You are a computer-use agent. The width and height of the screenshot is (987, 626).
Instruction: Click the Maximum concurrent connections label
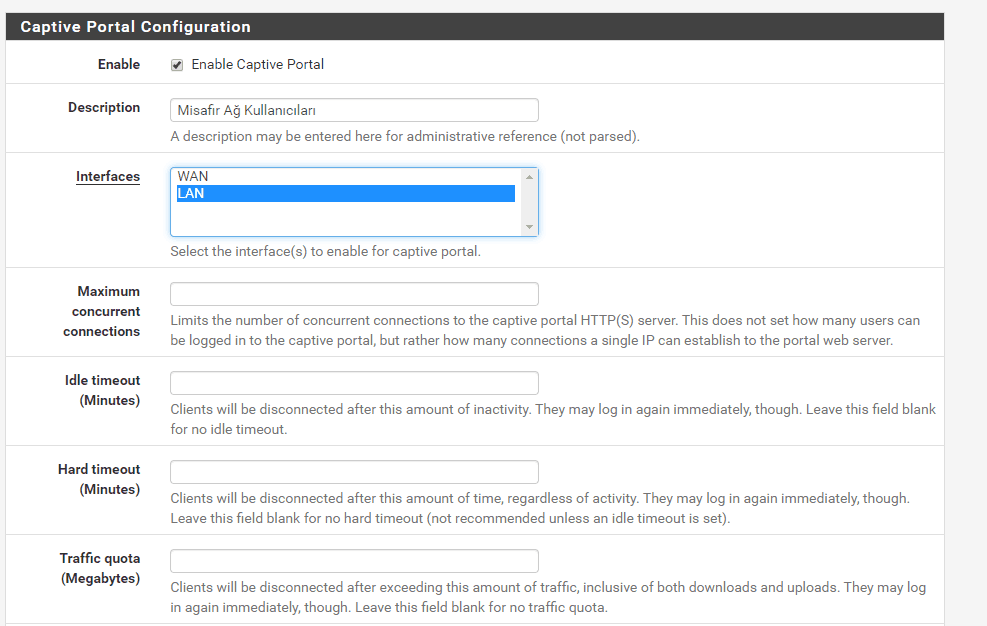(x=102, y=311)
